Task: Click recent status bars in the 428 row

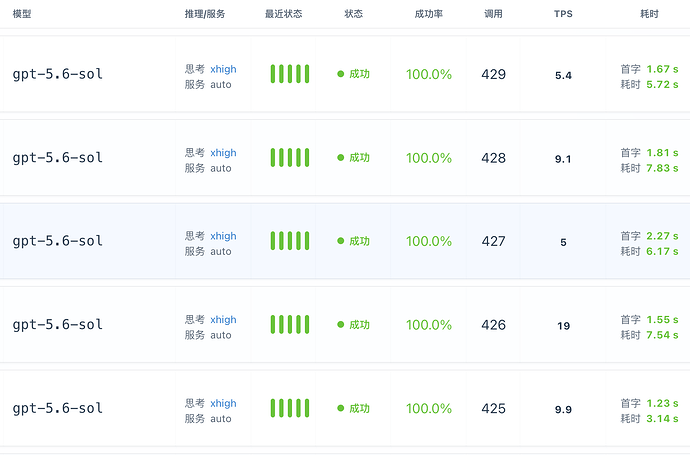Action: pos(290,158)
